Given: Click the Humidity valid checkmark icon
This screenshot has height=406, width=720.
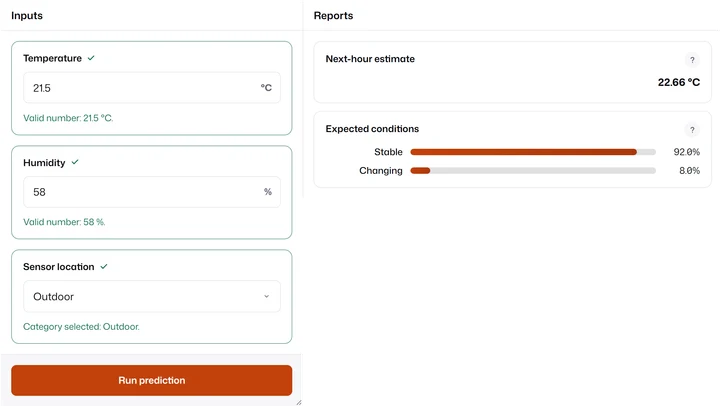Looking at the screenshot, I should [x=75, y=162].
